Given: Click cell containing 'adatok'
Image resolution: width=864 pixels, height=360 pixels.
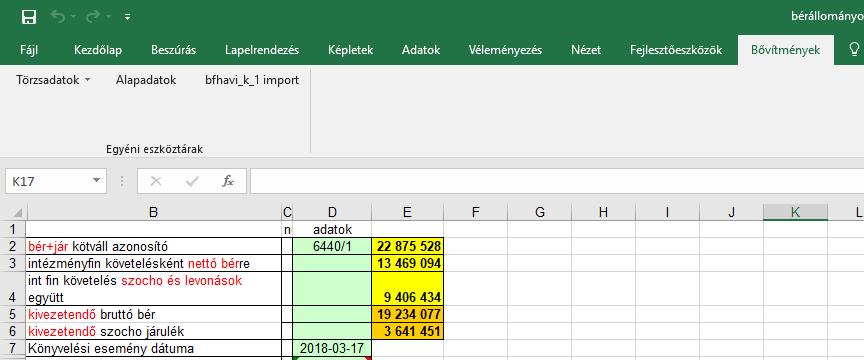Looking at the screenshot, I should click(x=332, y=229).
